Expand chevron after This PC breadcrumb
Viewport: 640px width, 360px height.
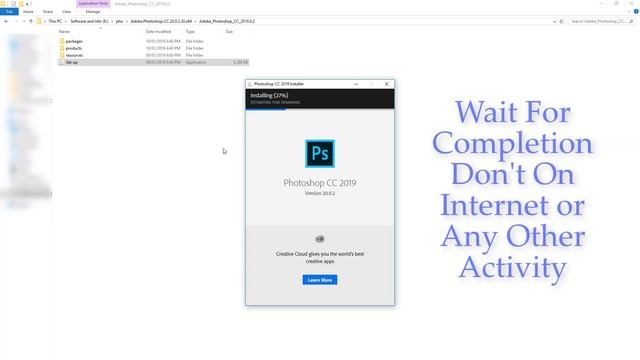(66, 21)
